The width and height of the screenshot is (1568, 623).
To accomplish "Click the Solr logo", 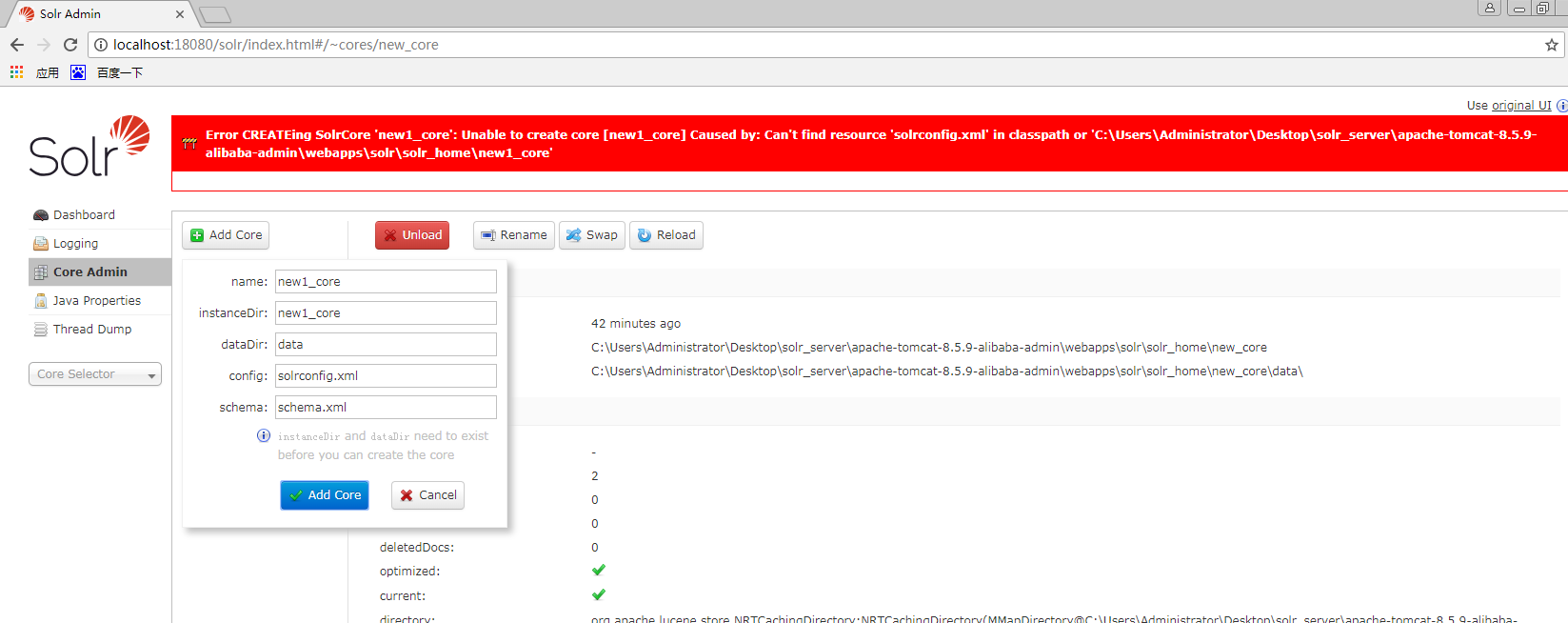I will pos(89,147).
